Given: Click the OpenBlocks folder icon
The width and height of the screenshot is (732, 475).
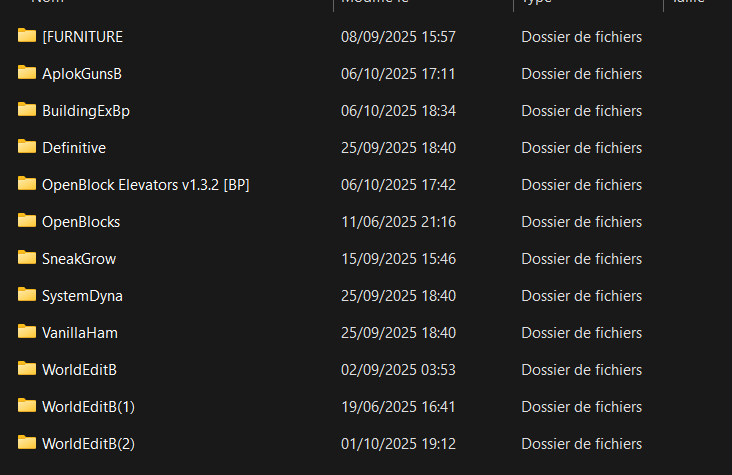Looking at the screenshot, I should tap(27, 220).
